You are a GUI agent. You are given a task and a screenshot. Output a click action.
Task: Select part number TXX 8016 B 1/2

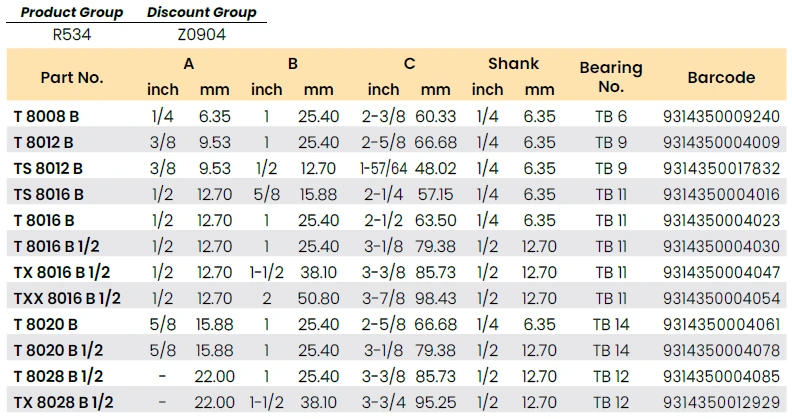click(x=68, y=298)
